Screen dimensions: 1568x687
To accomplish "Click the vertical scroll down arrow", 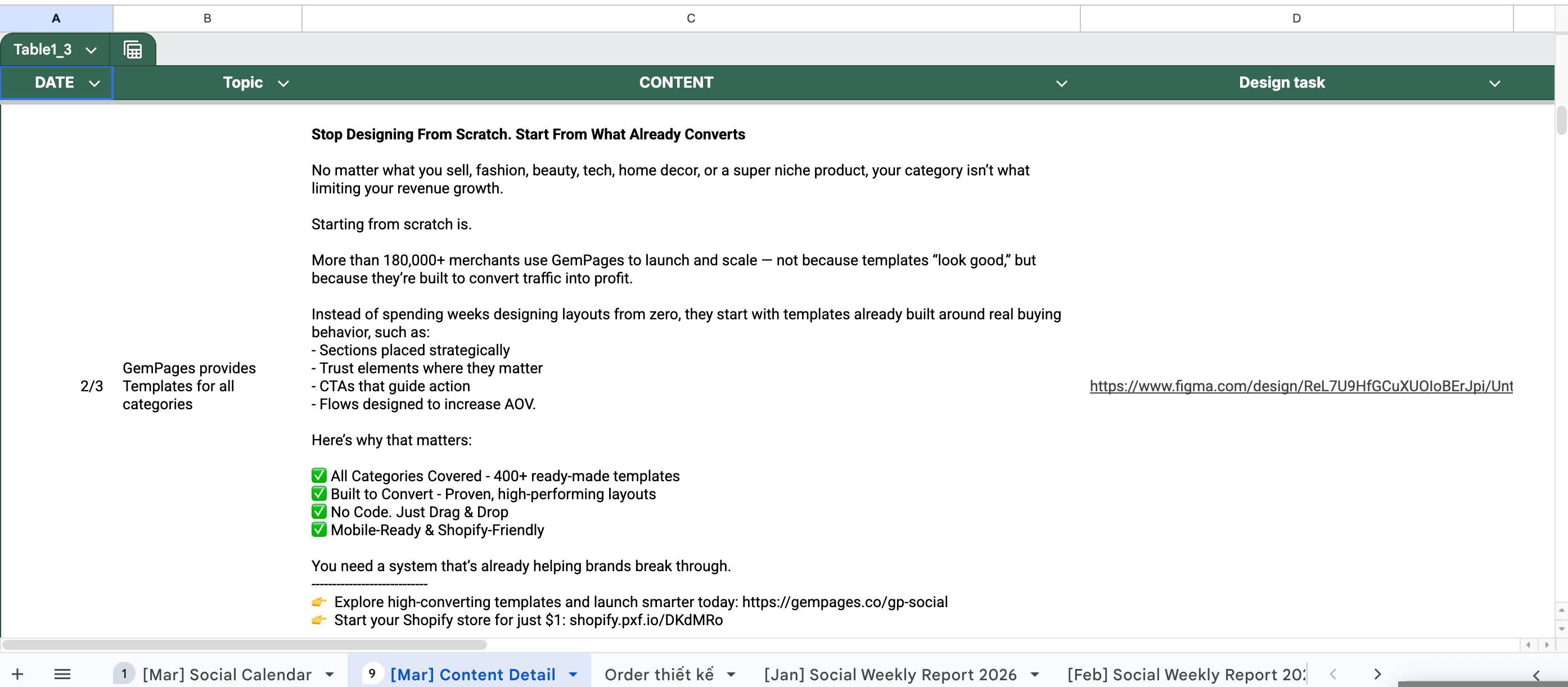I will [1561, 629].
